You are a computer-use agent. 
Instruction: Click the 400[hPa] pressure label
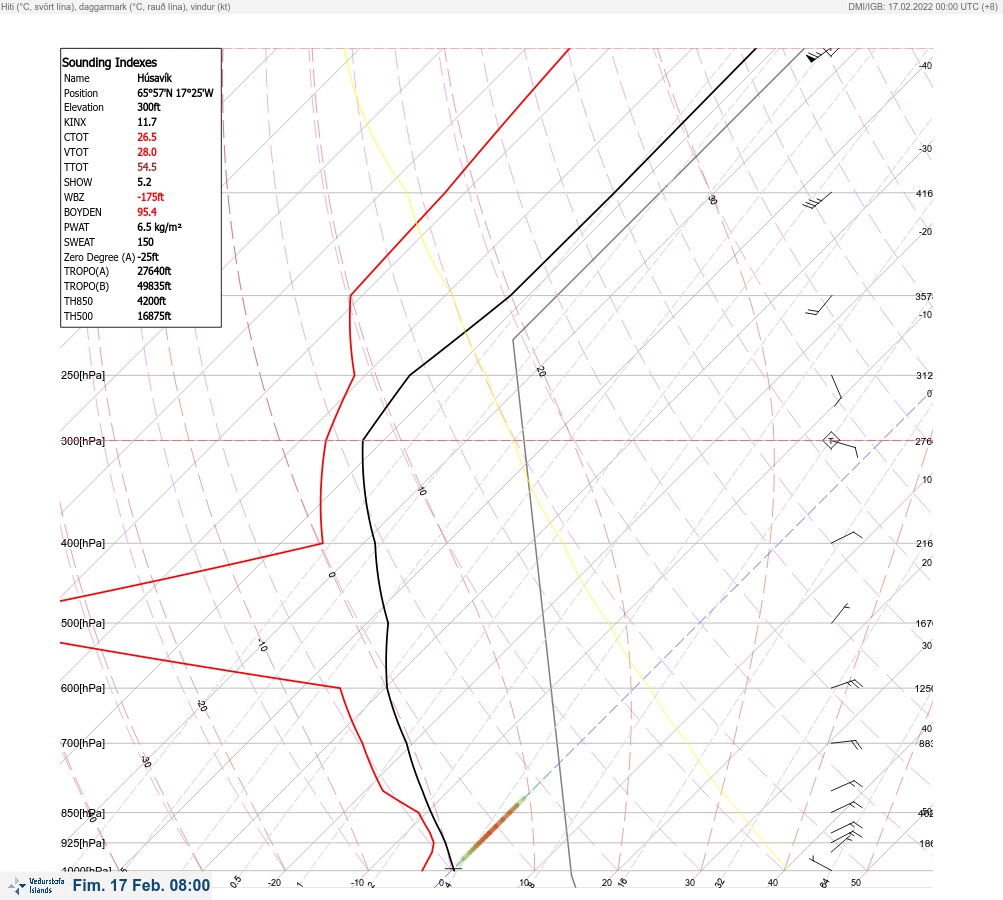pyautogui.click(x=83, y=543)
